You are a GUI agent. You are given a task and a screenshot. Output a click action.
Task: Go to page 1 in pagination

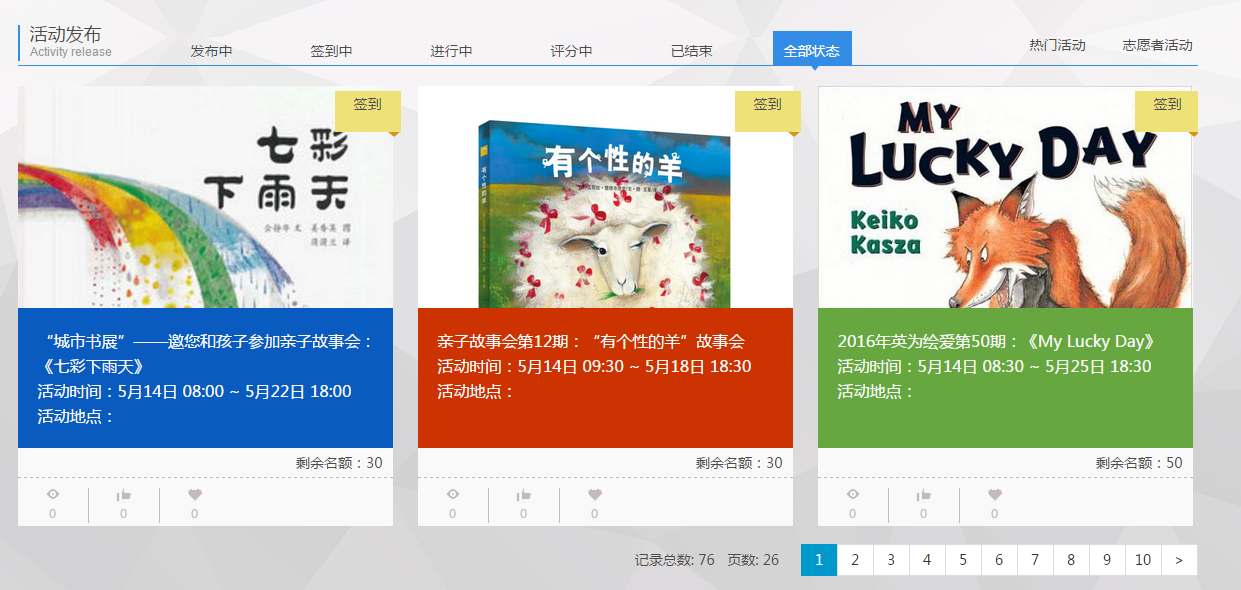[819, 560]
